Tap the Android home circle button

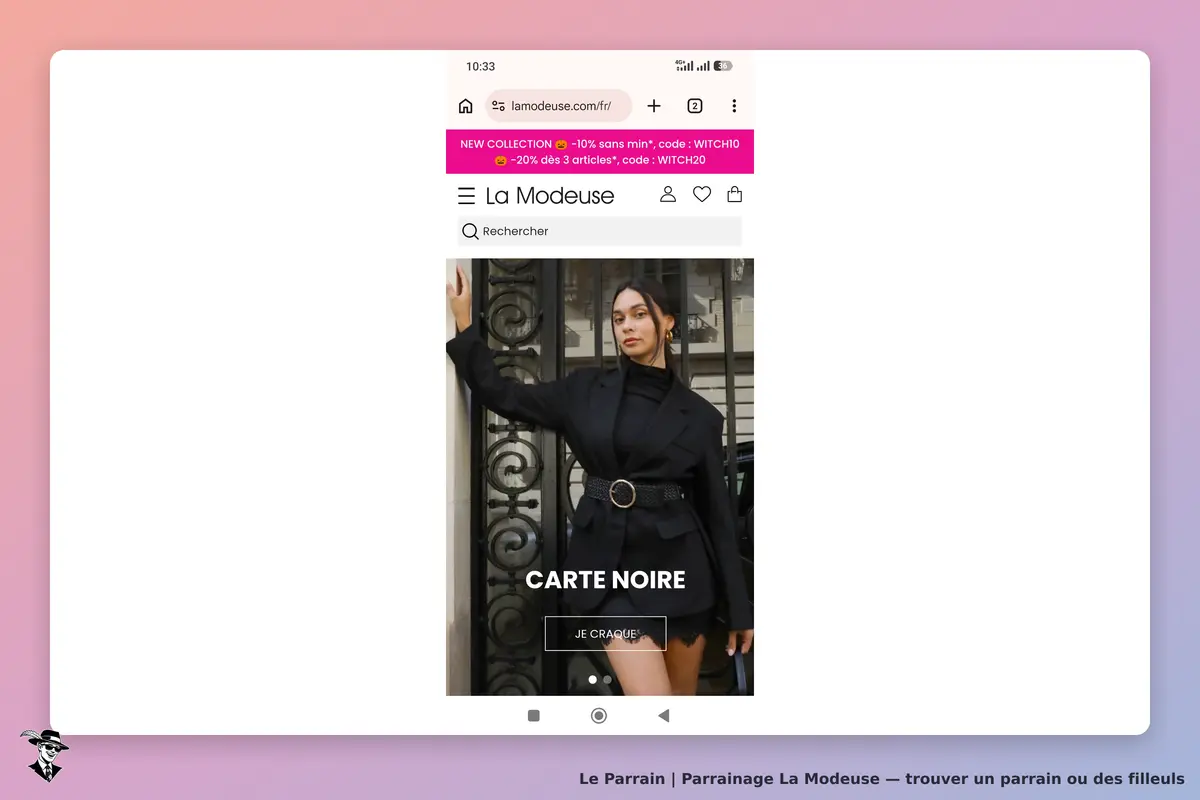pos(599,715)
